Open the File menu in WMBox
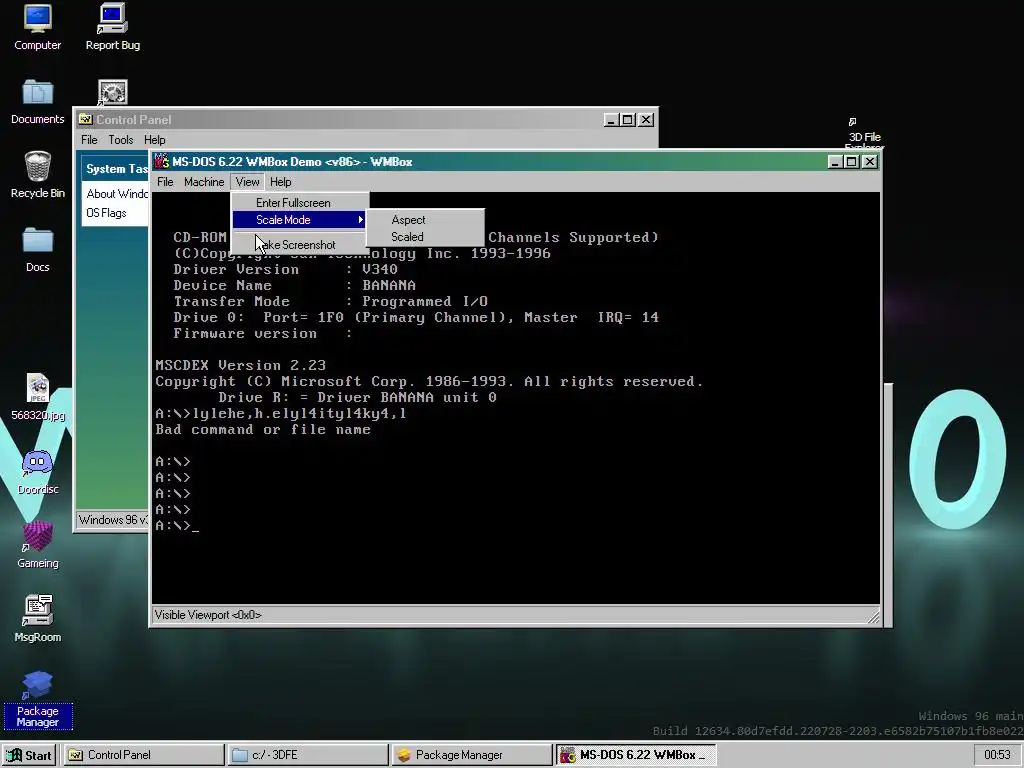This screenshot has width=1024, height=768. pyautogui.click(x=165, y=182)
